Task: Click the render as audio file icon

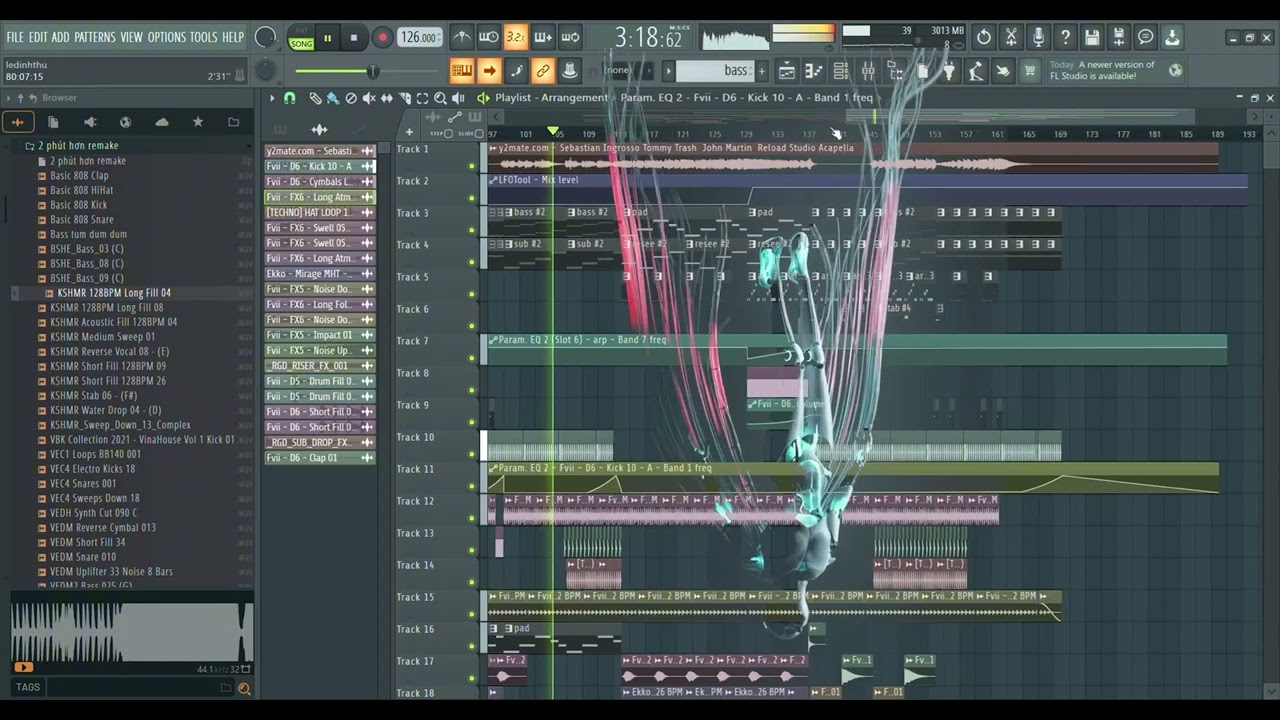Action: click(x=1119, y=38)
